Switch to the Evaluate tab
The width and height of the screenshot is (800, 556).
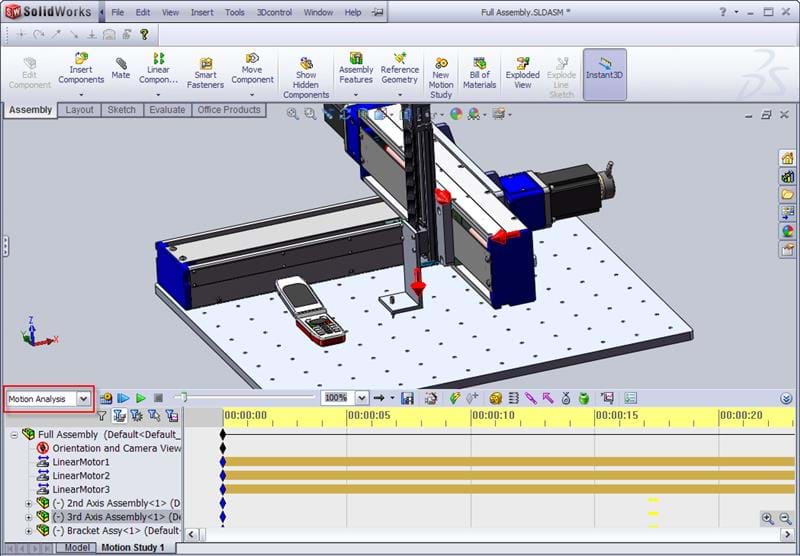click(x=167, y=110)
